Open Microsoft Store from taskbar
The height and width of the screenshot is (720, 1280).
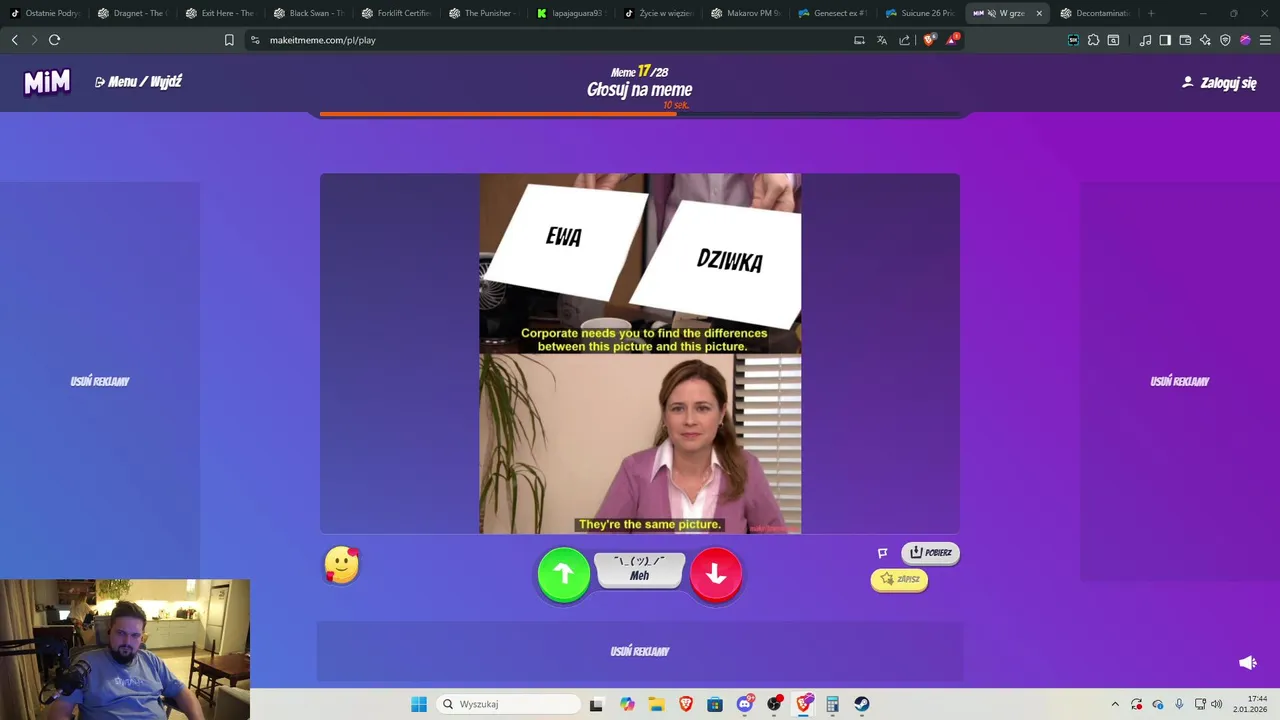715,704
